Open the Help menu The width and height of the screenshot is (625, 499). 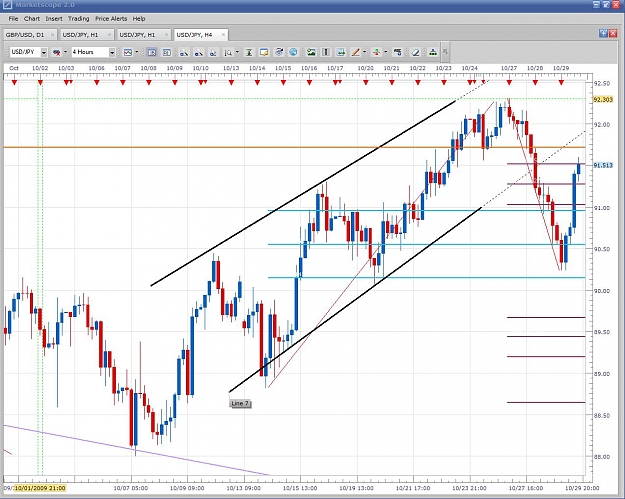click(139, 19)
